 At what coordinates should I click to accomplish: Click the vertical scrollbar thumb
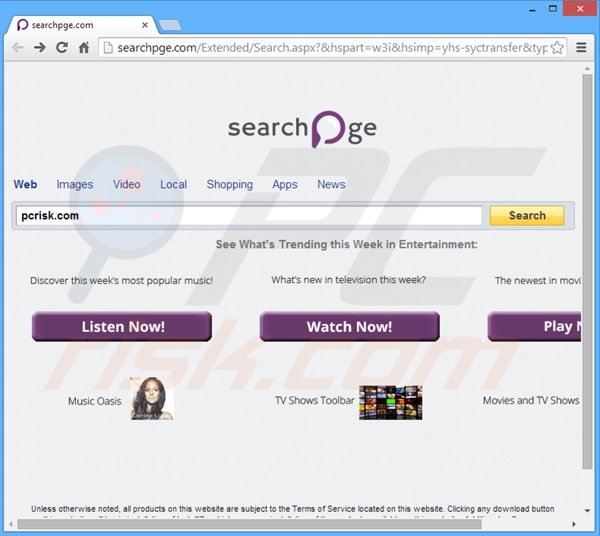(x=587, y=272)
